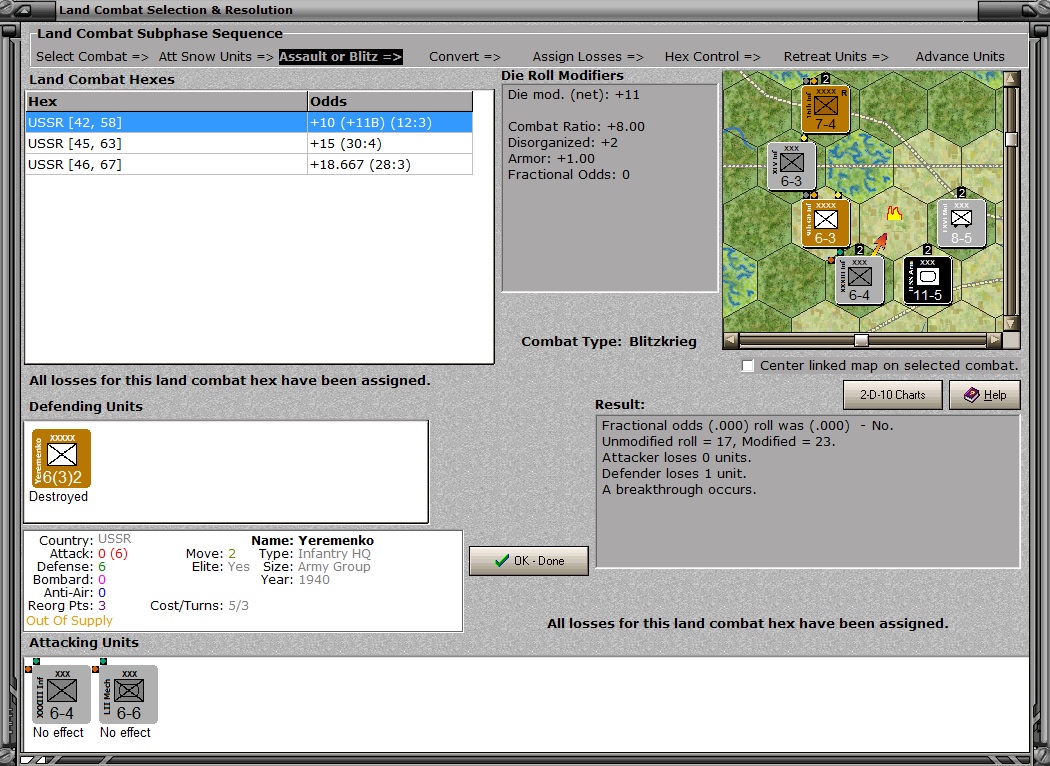The height and width of the screenshot is (766, 1050).
Task: Click the Yeremenko HQ defending unit counter
Action: pyautogui.click(x=61, y=459)
